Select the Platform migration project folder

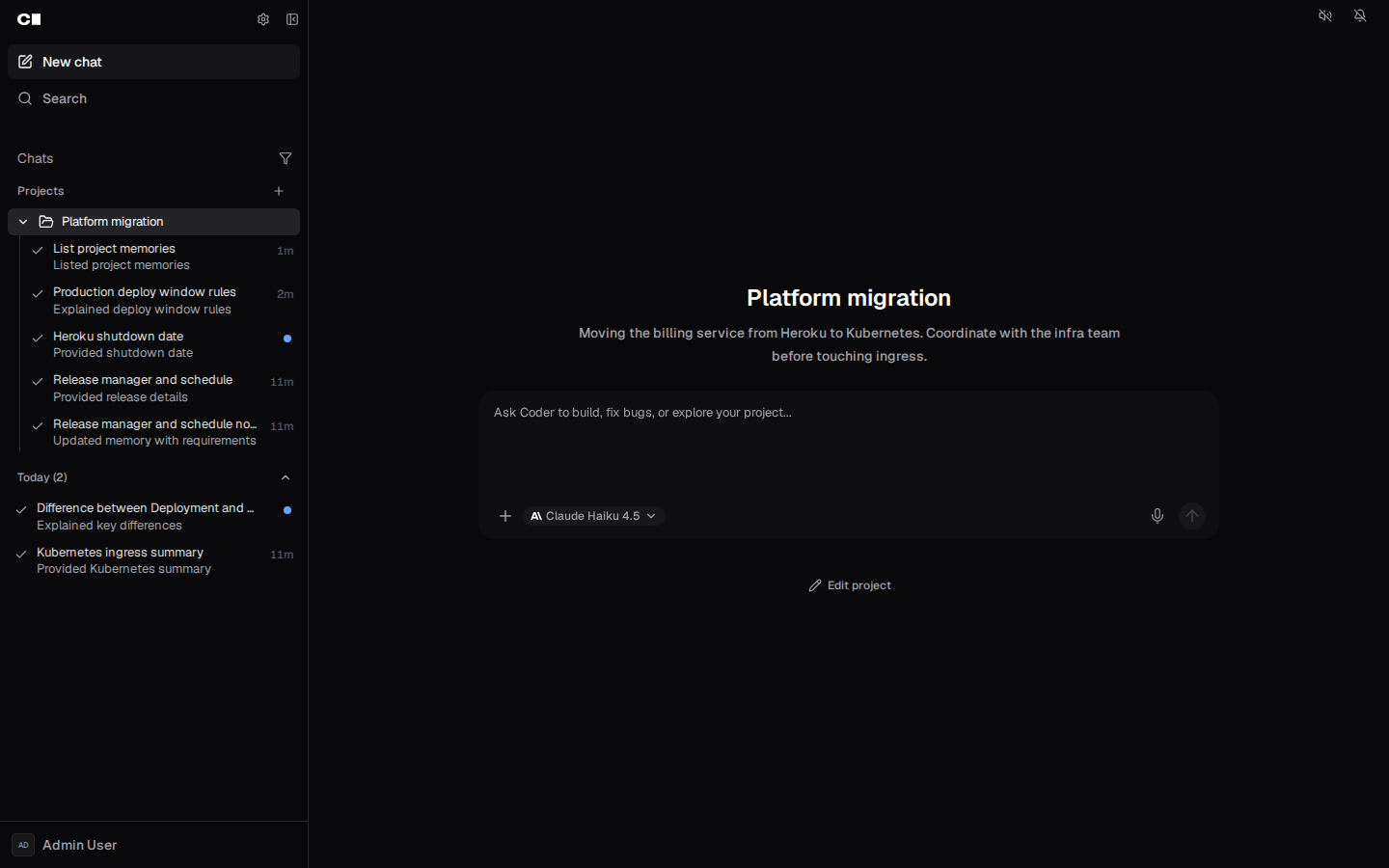pyautogui.click(x=154, y=222)
